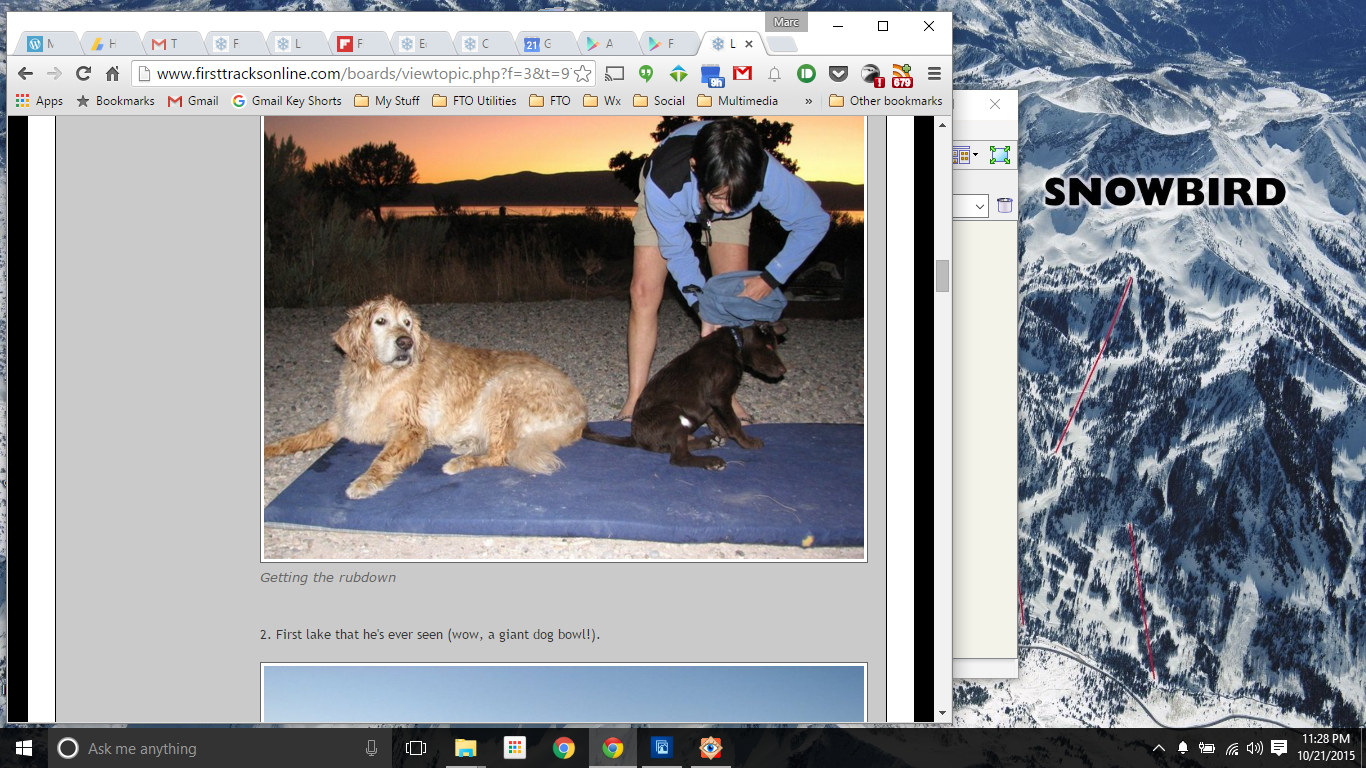
Task: Switch to the Gmail tab
Action: click(164, 44)
